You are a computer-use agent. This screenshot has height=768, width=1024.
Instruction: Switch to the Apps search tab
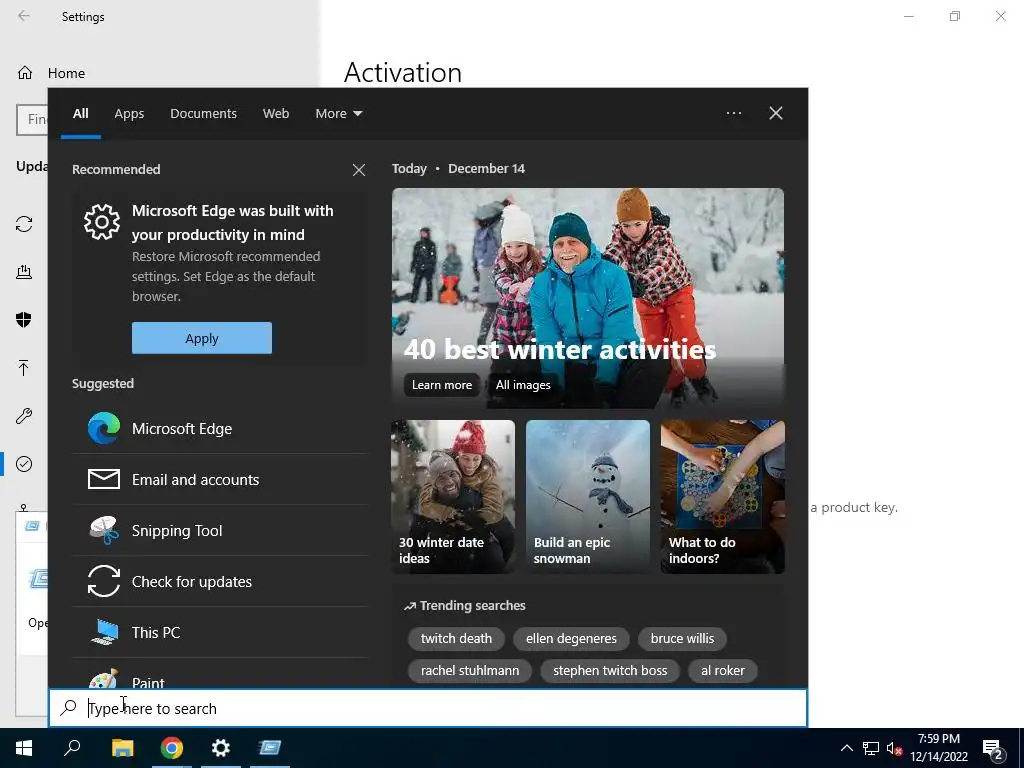pyautogui.click(x=129, y=114)
